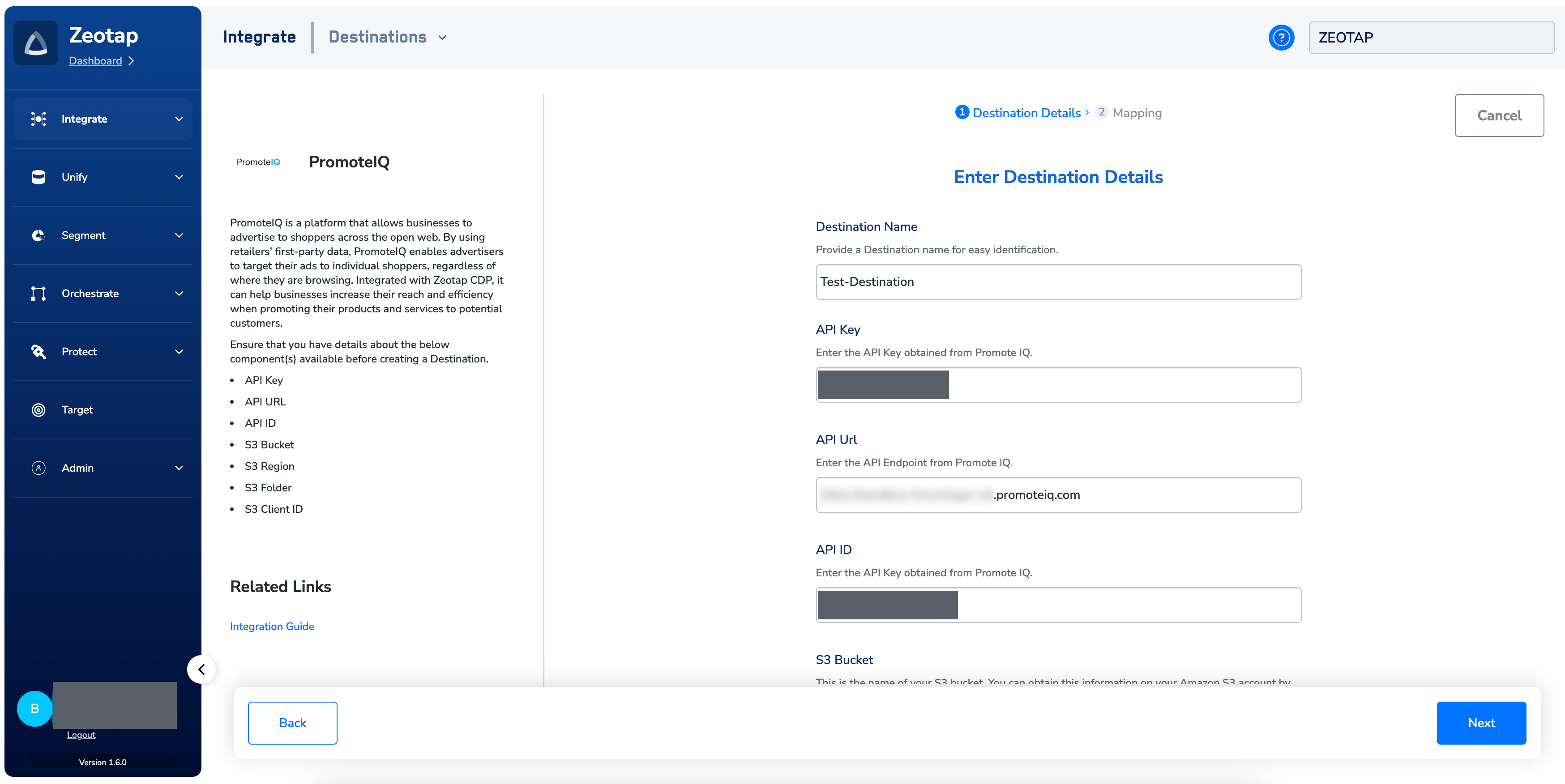Expand the Integrate menu chevron
1565x784 pixels.
[x=179, y=119]
